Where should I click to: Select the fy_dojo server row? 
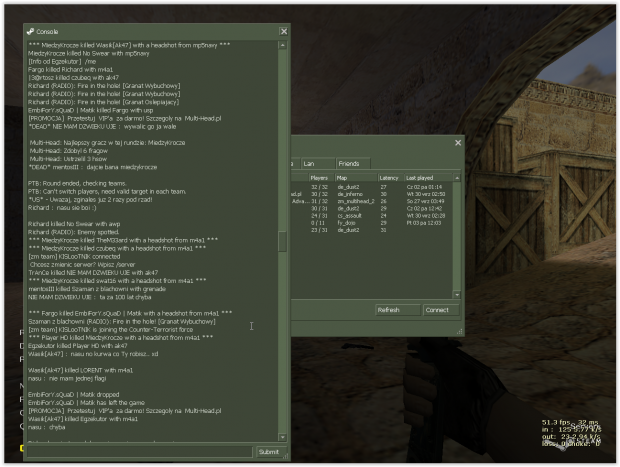[x=372, y=223]
